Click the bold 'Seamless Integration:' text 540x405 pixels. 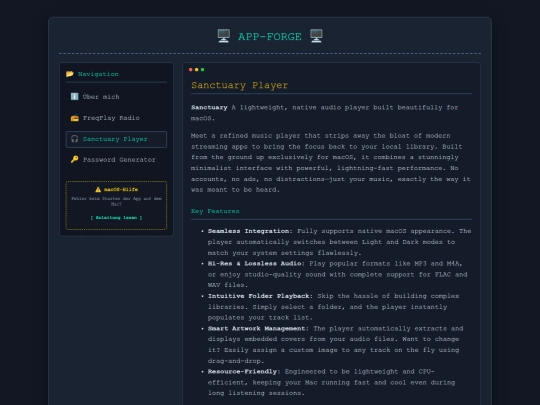250,231
